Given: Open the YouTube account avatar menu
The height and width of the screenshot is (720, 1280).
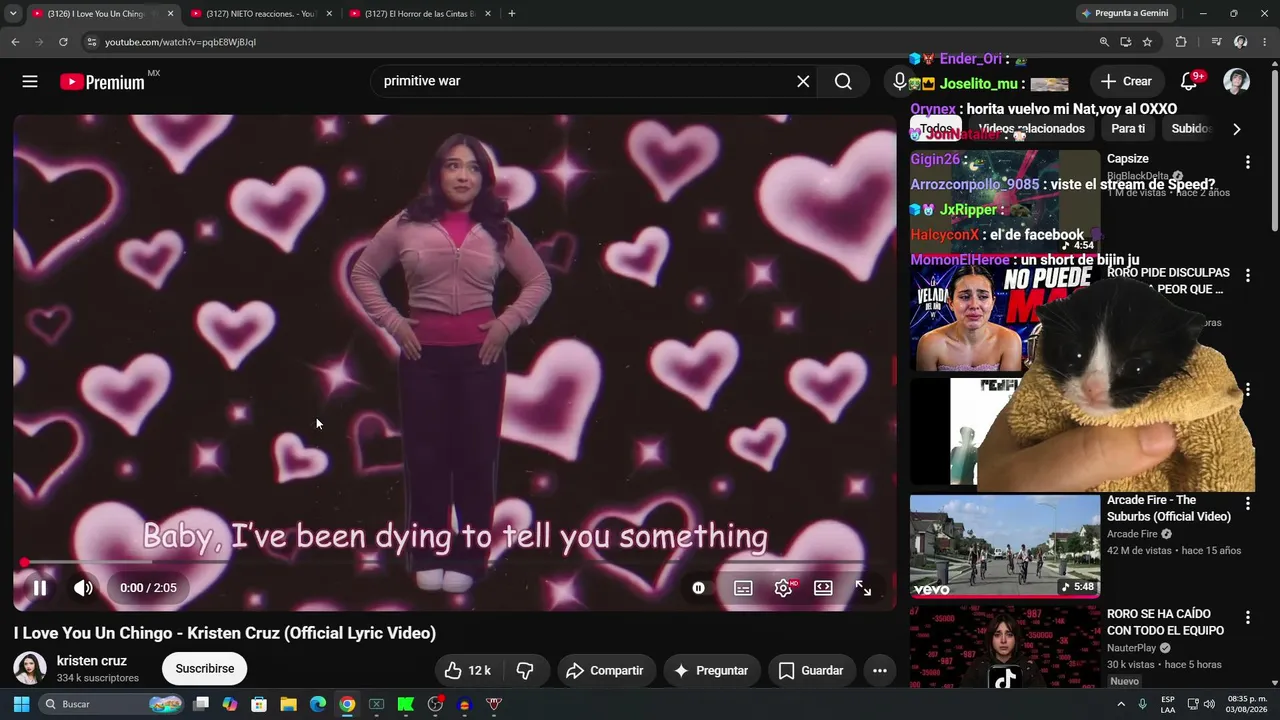Looking at the screenshot, I should coord(1236,81).
